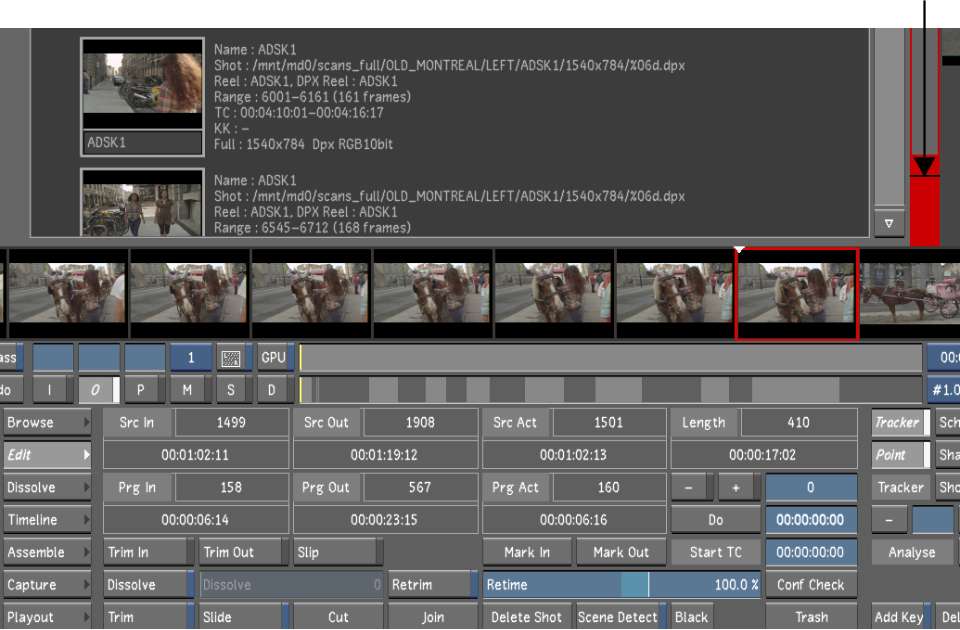Click the Add Key button
The height and width of the screenshot is (630, 960).
click(x=901, y=617)
